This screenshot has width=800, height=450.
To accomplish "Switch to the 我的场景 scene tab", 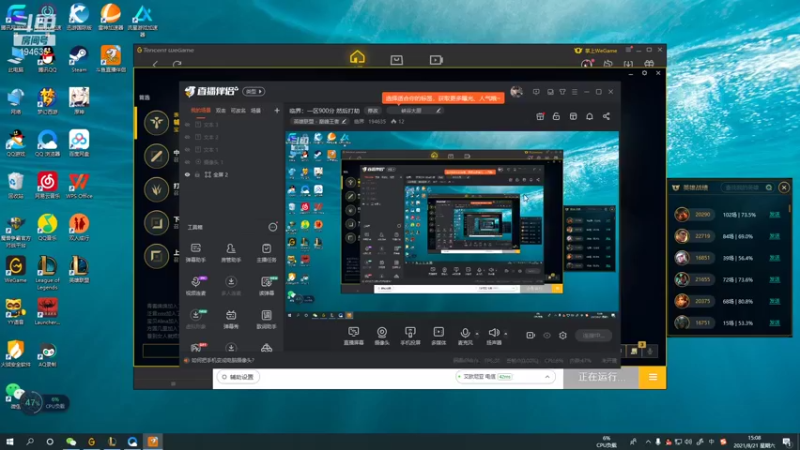I will click(201, 111).
